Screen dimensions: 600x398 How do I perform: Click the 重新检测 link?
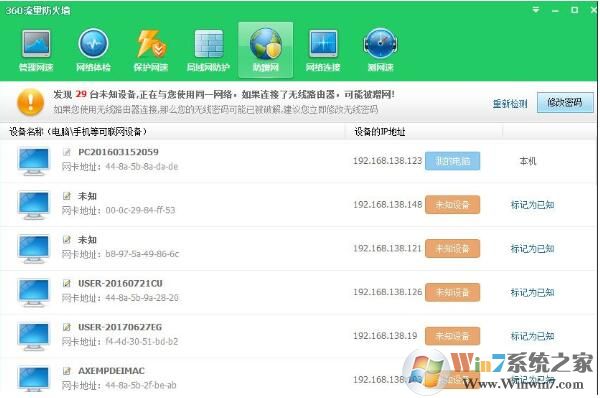(x=510, y=103)
